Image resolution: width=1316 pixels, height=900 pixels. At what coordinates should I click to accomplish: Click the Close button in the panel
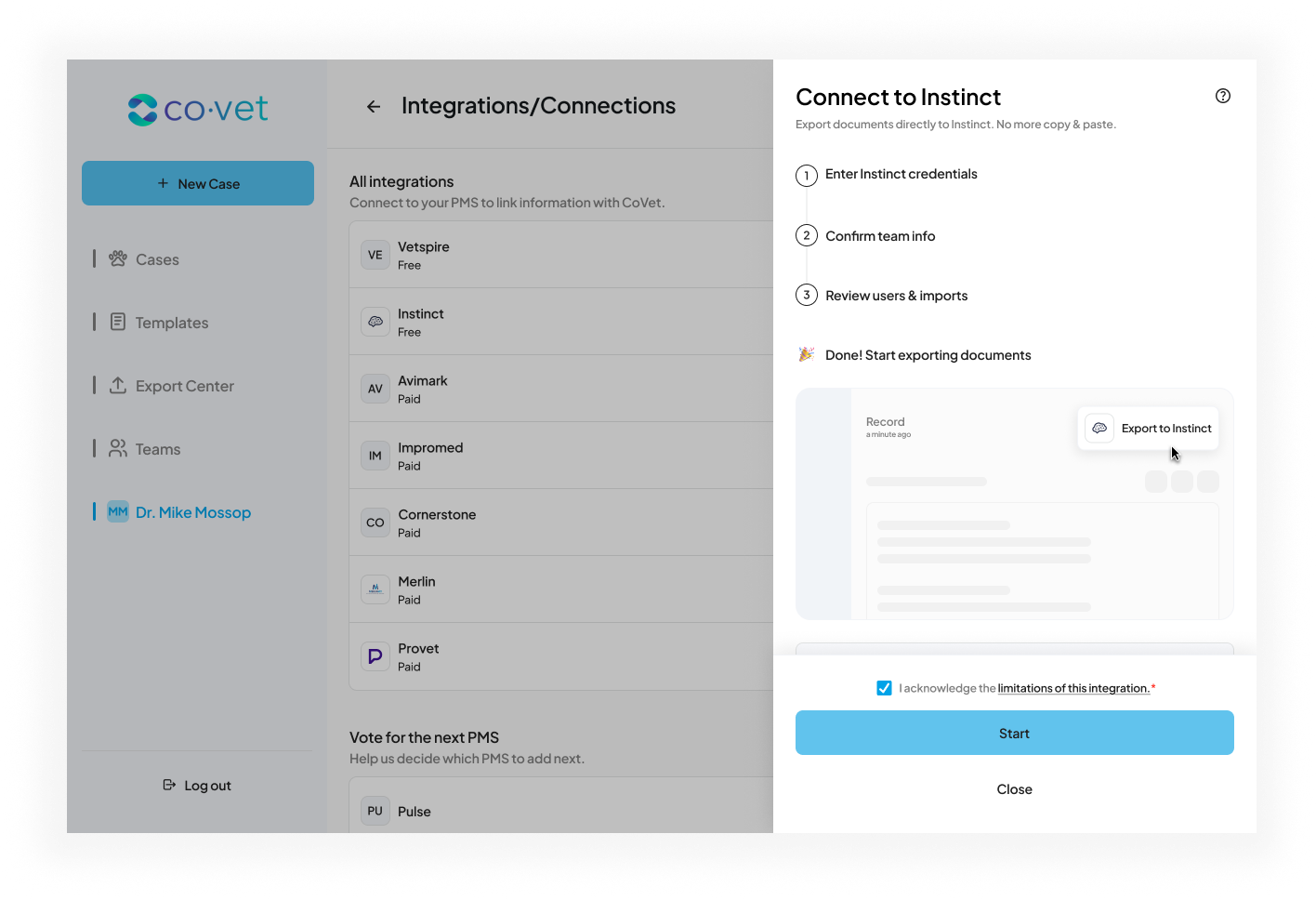point(1015,789)
